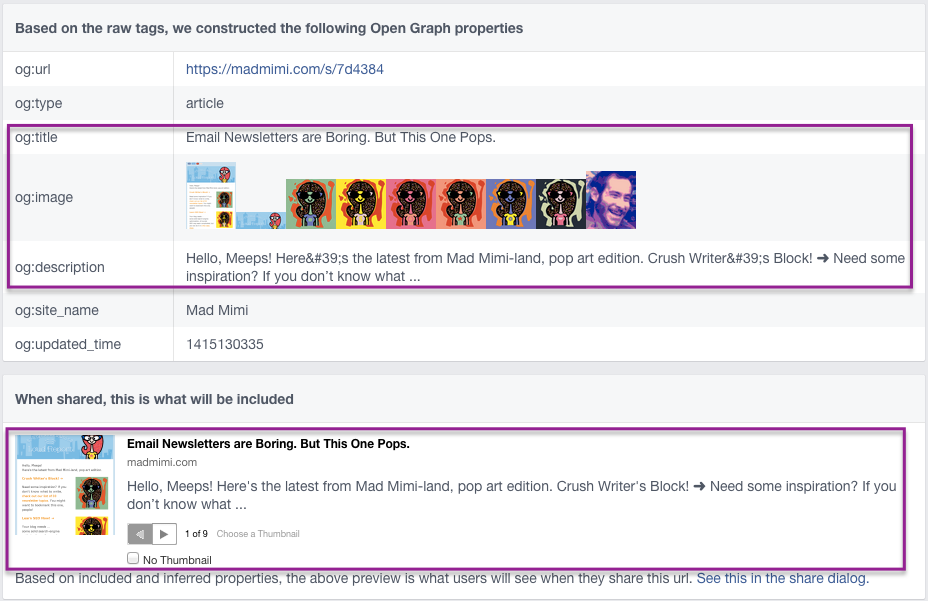
Task: Click the share preview newsletter thumbnail
Action: click(65, 485)
